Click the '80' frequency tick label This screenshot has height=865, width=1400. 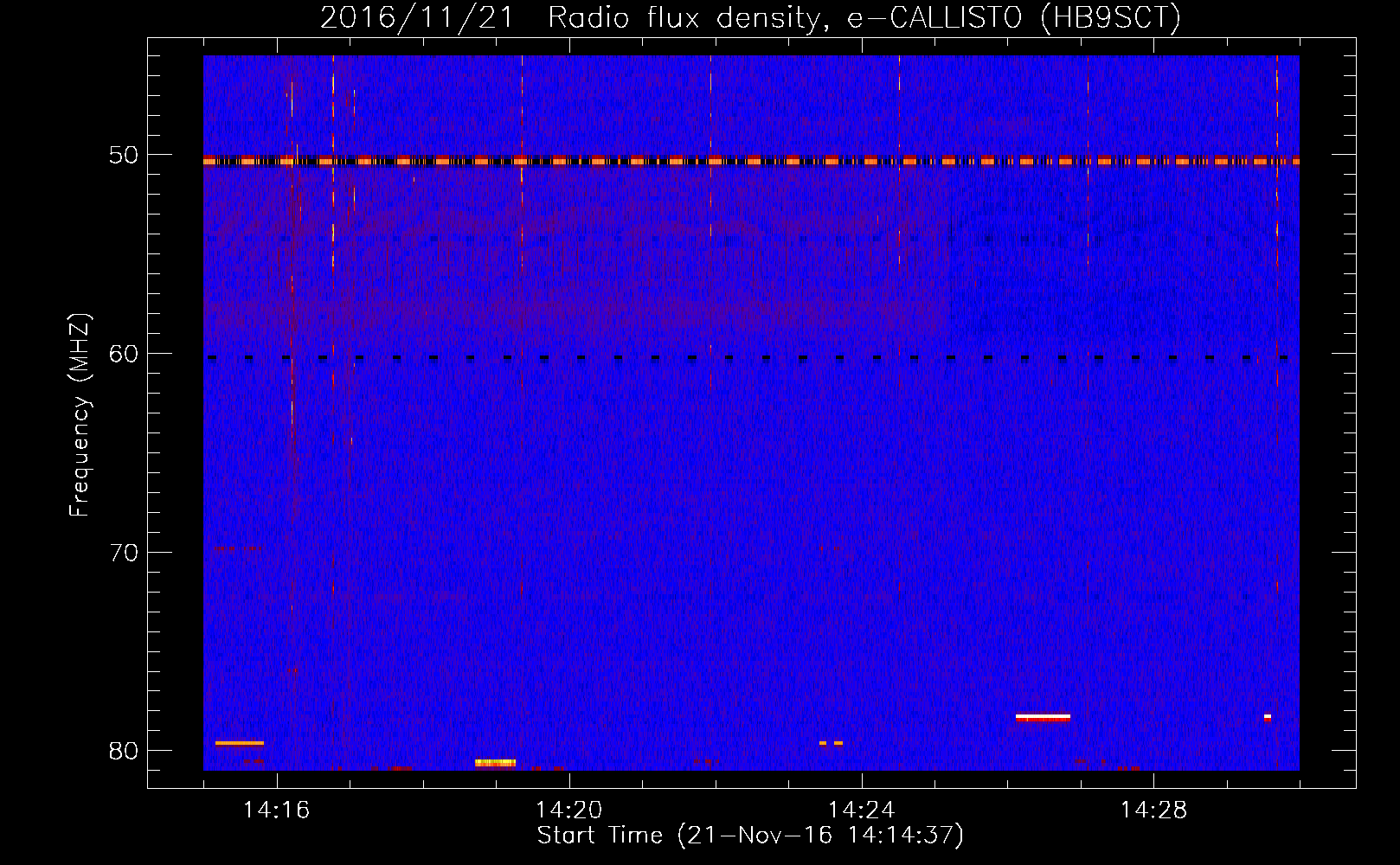coord(123,751)
